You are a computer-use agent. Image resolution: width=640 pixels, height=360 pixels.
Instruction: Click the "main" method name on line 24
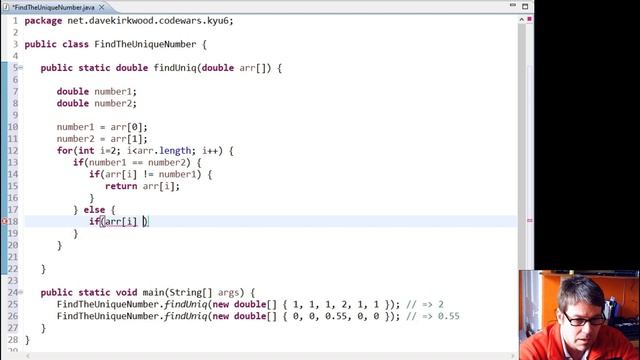153,292
